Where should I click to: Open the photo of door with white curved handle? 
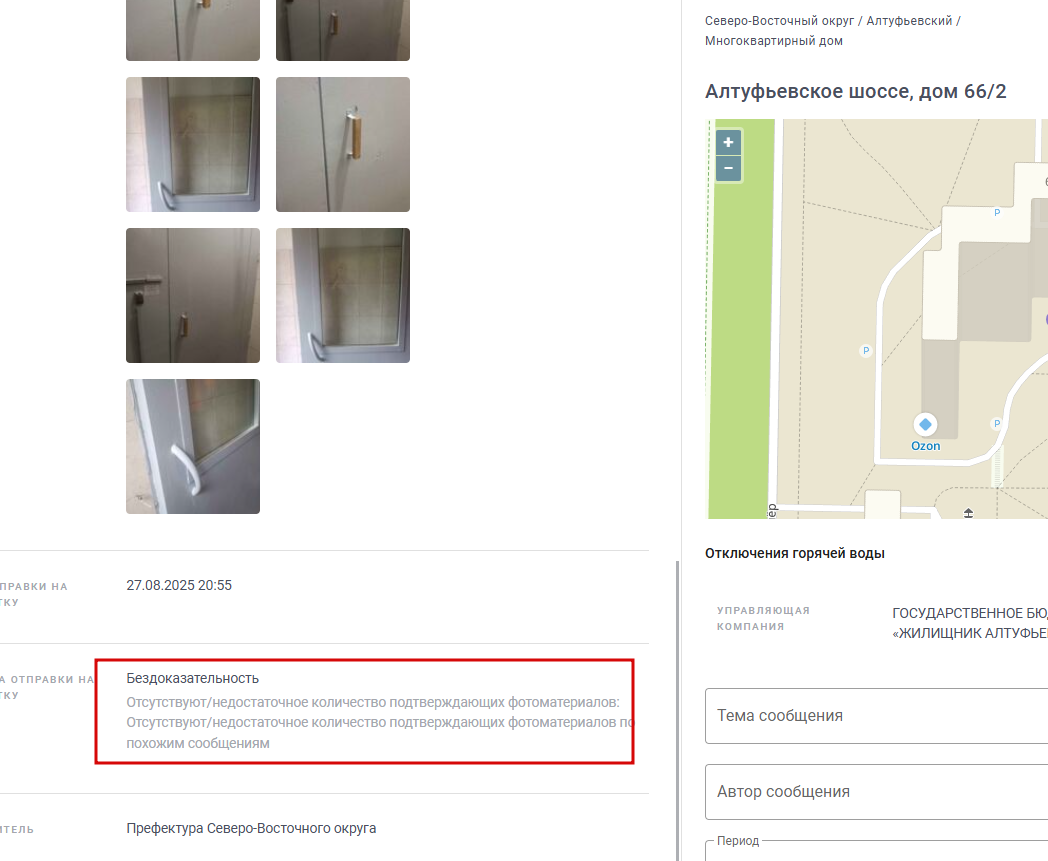(x=193, y=144)
